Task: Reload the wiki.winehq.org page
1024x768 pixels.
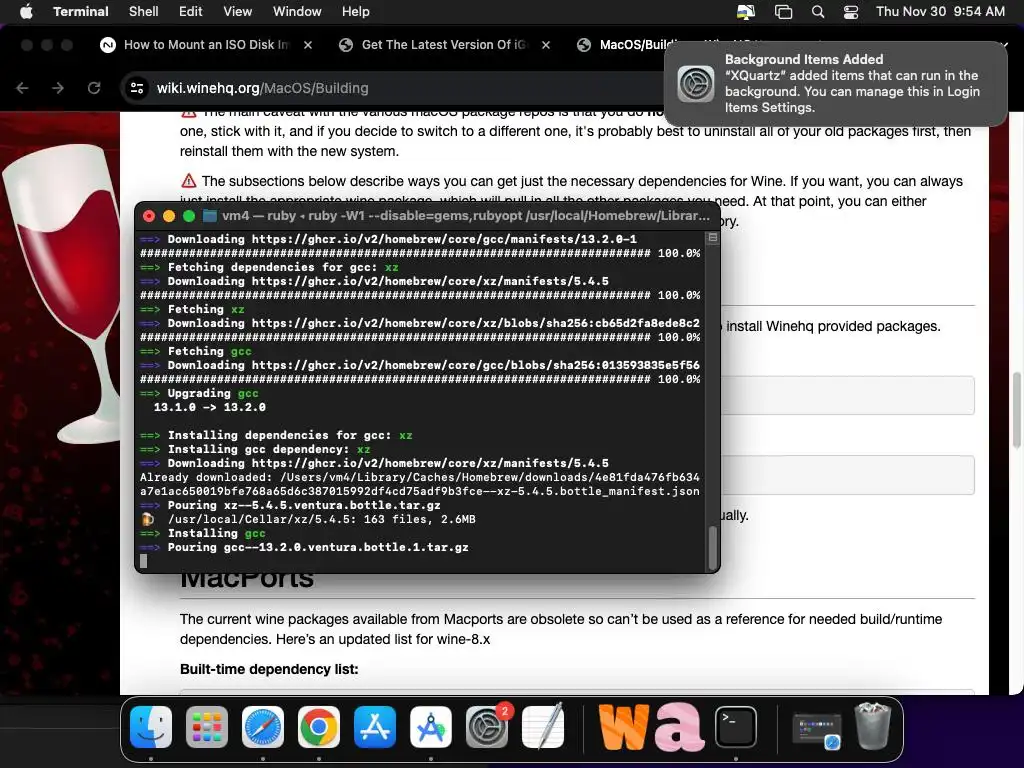Action: point(94,88)
